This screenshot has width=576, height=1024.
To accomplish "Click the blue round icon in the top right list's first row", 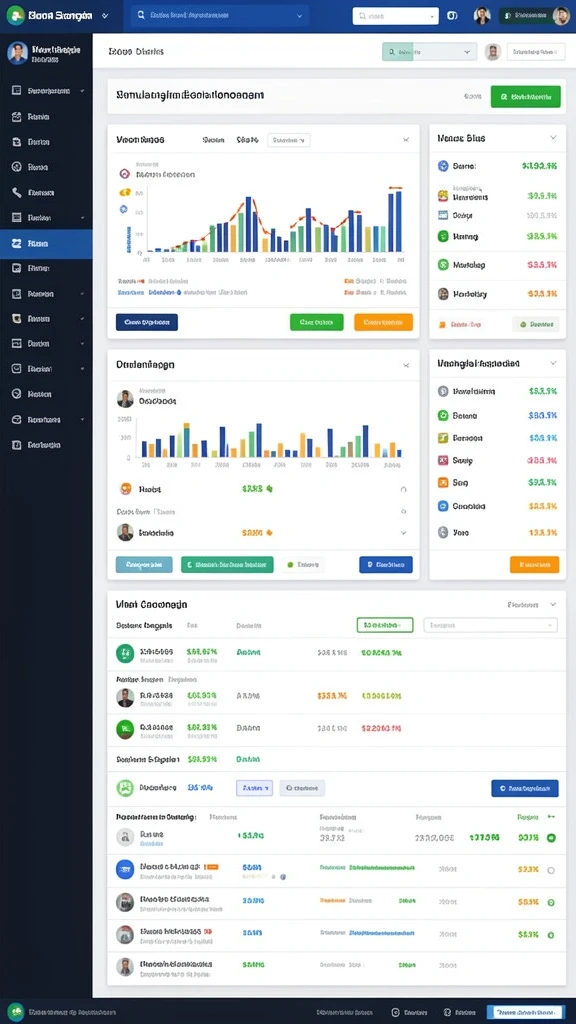I will (x=443, y=166).
